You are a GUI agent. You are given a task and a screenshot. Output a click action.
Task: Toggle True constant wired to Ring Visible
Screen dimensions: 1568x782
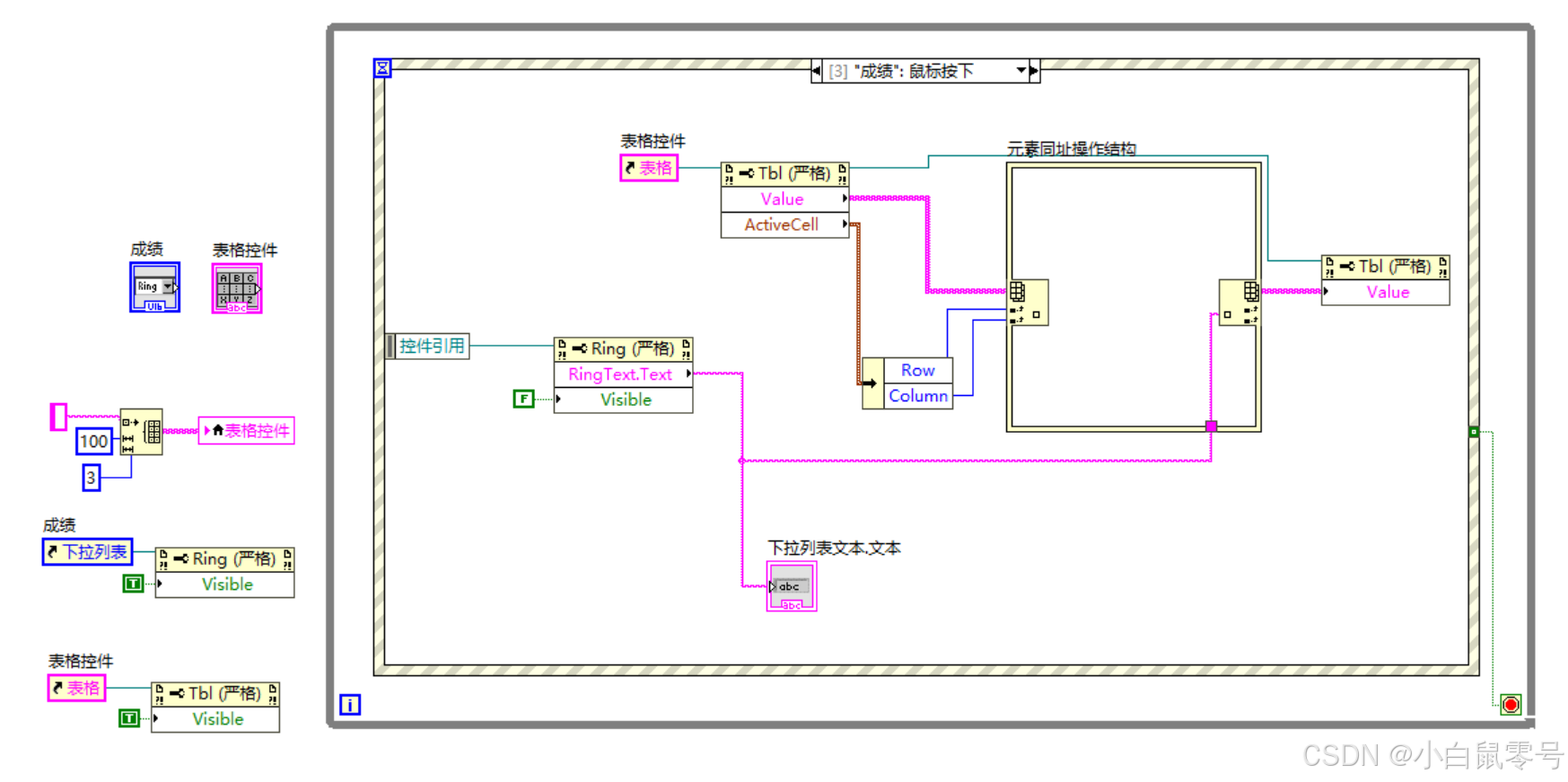(x=133, y=584)
